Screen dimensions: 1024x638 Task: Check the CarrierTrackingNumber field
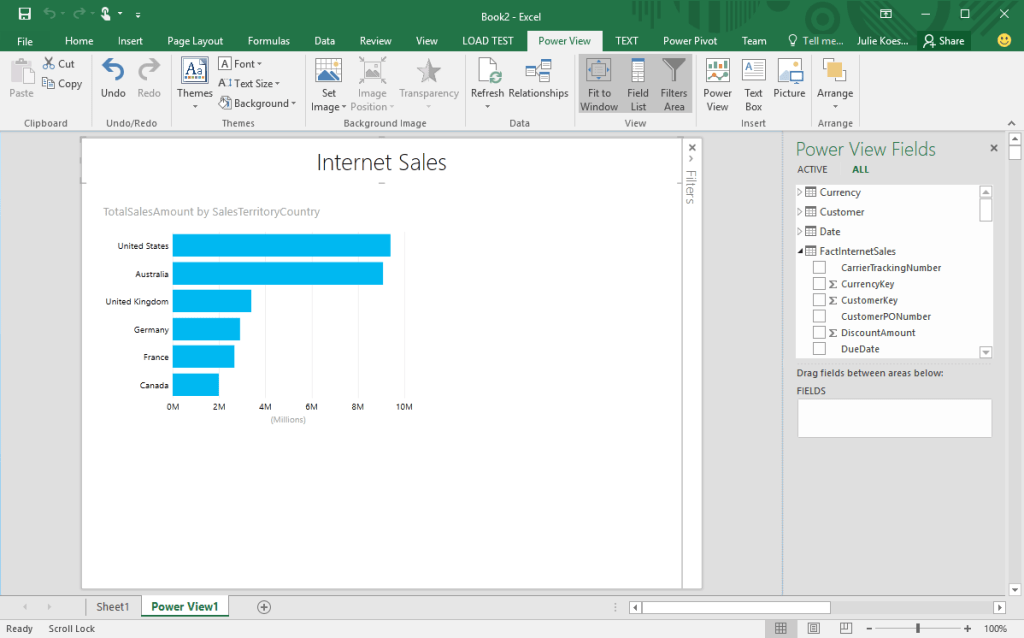[819, 268]
